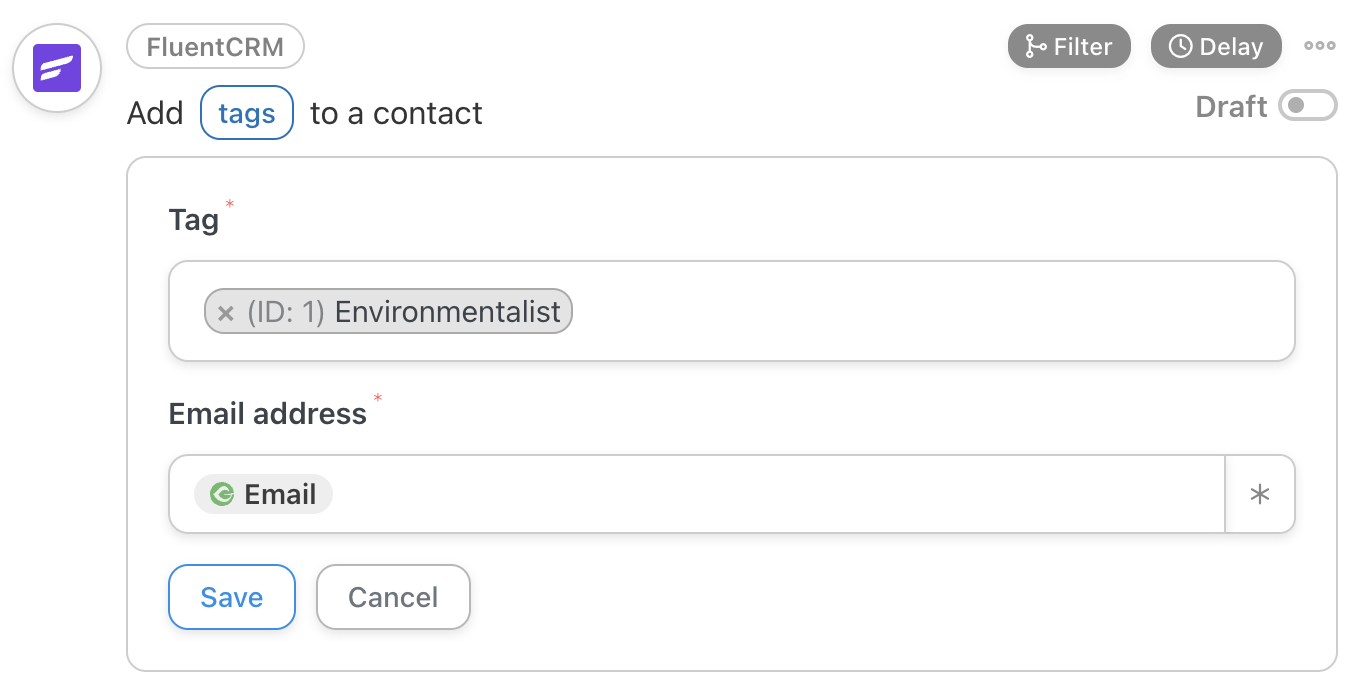This screenshot has width=1360, height=690.
Task: Click the clock icon on the Delay button
Action: [1182, 46]
